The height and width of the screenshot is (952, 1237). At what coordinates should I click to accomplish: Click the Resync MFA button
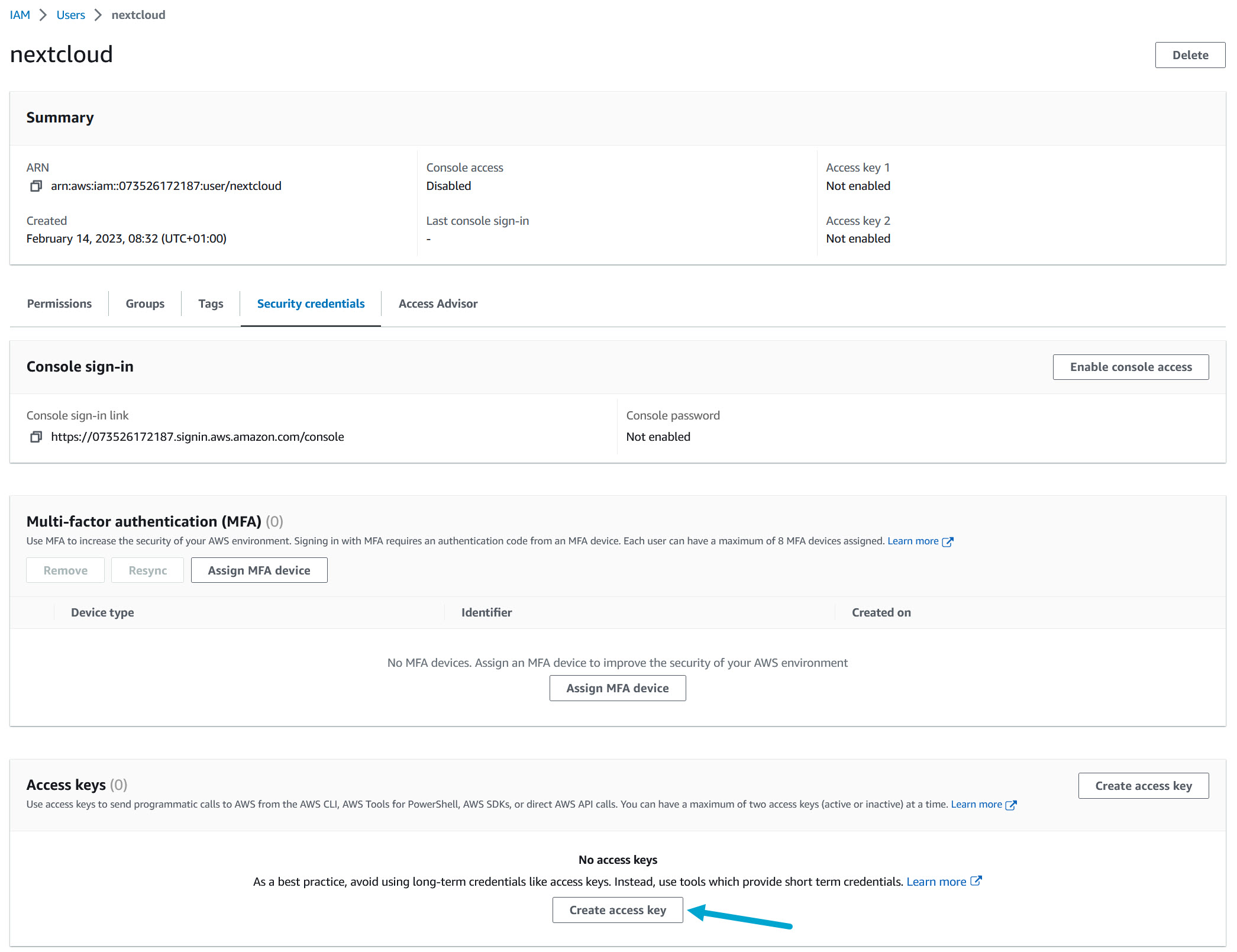(147, 570)
